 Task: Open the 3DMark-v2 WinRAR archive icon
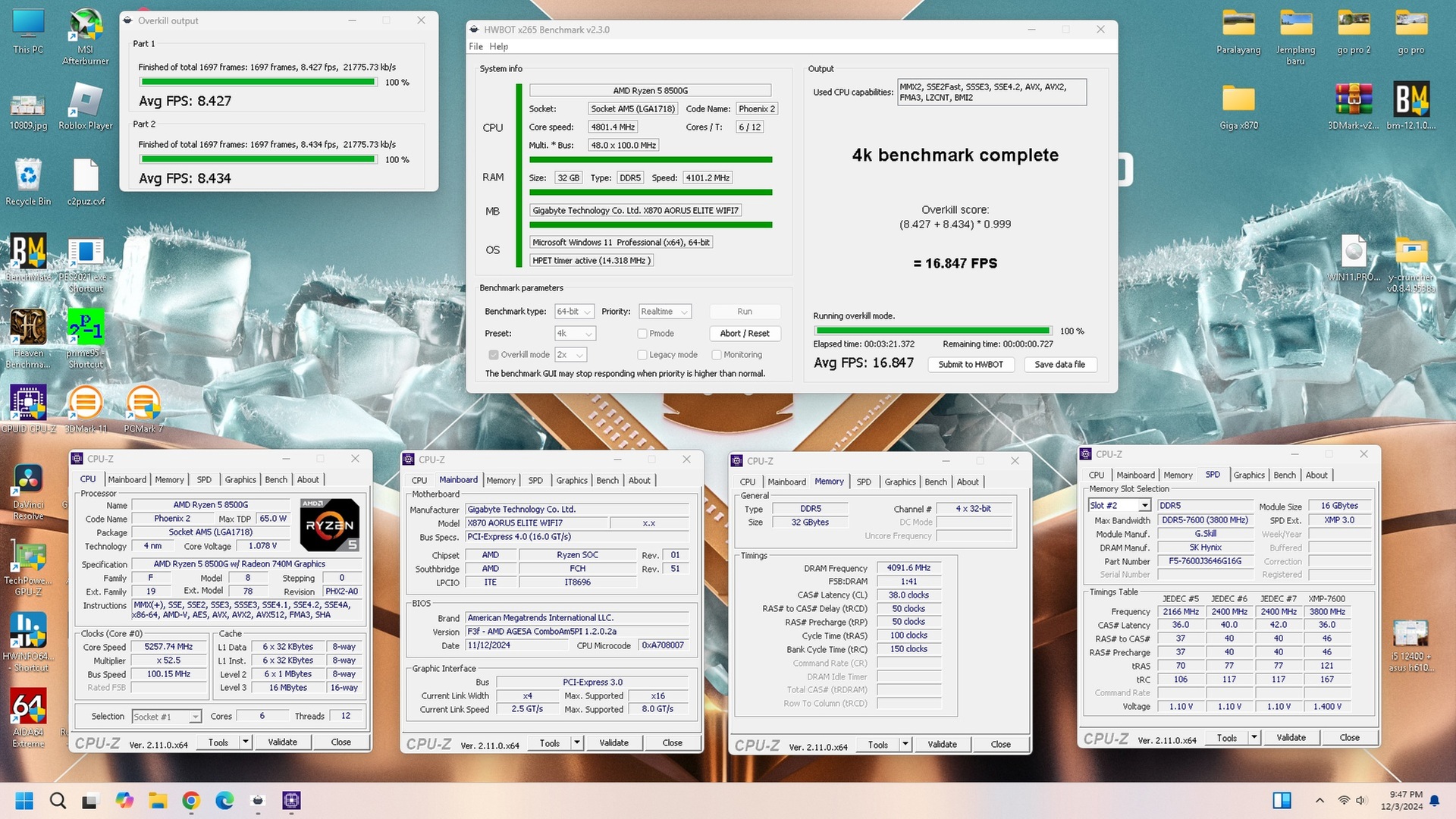[1354, 106]
